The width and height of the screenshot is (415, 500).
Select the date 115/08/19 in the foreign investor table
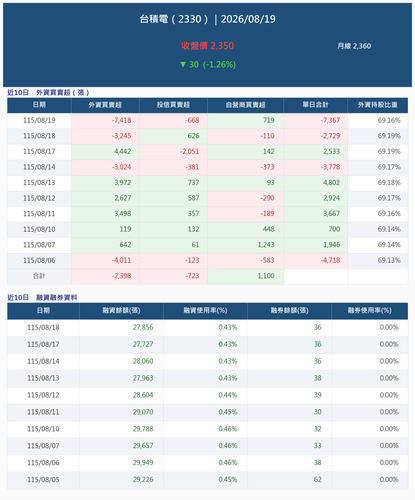click(39, 120)
